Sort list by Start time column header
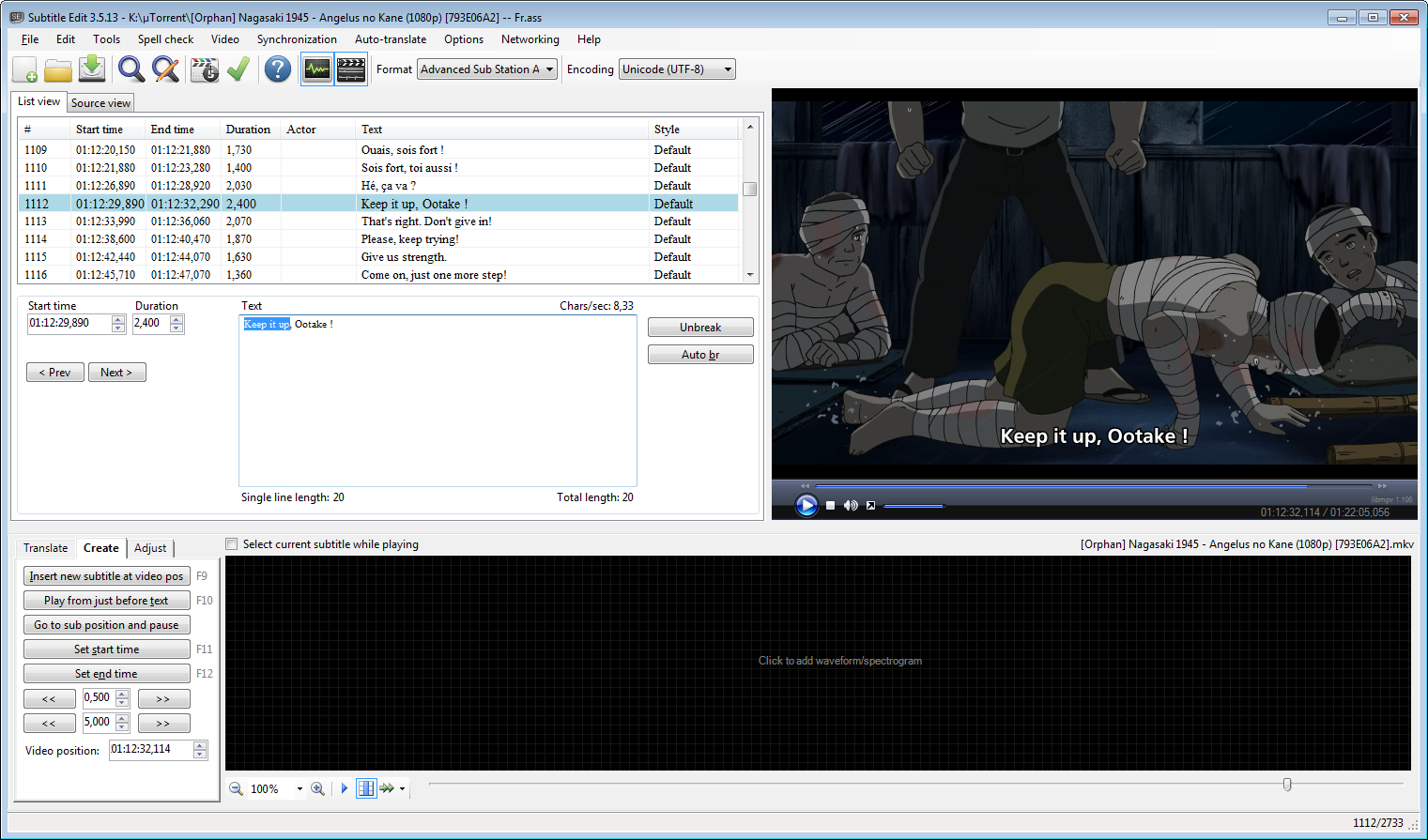The image size is (1428, 840). 107,130
